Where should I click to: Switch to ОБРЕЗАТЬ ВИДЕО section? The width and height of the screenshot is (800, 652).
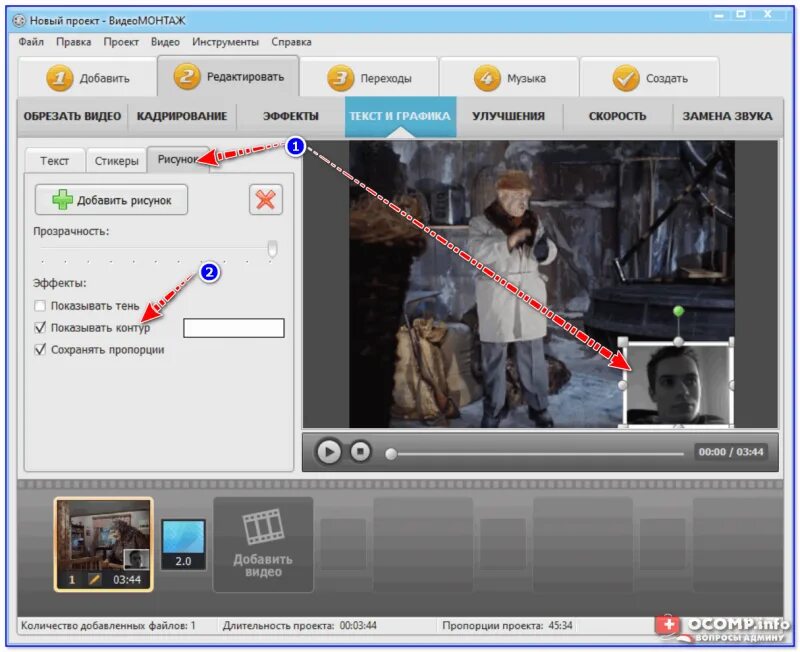[x=72, y=116]
